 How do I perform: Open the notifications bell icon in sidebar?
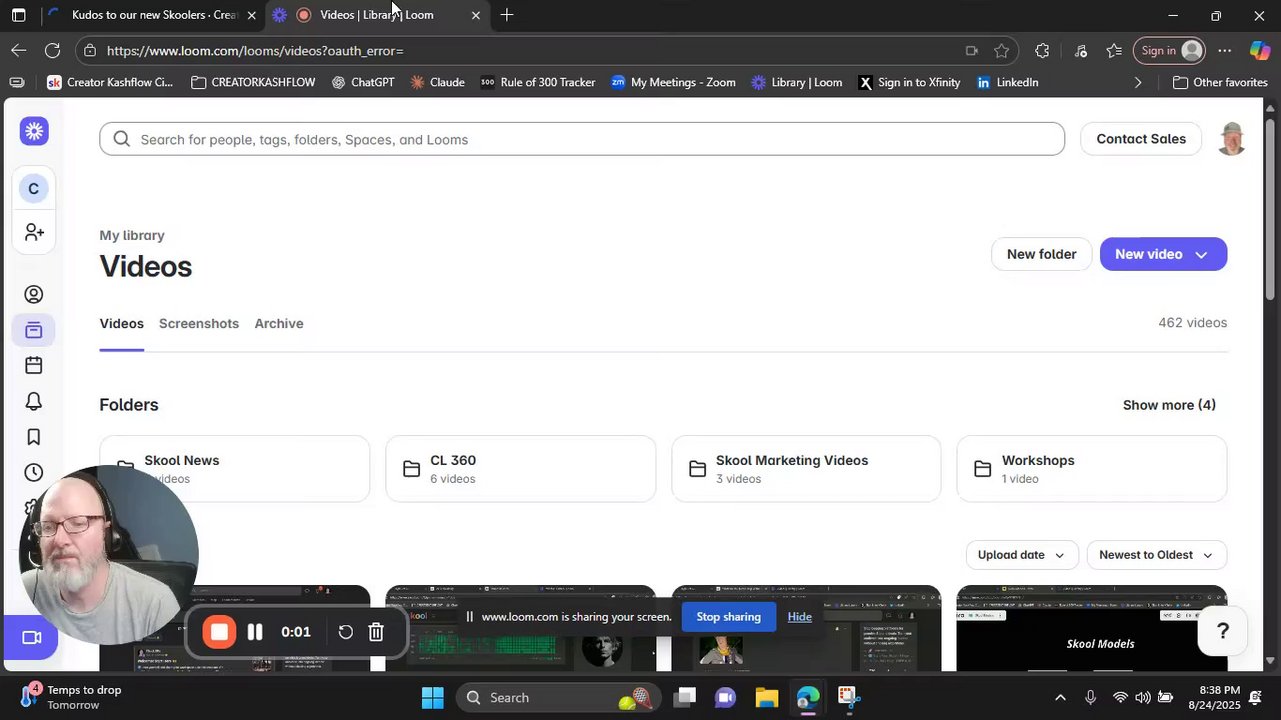[x=34, y=401]
